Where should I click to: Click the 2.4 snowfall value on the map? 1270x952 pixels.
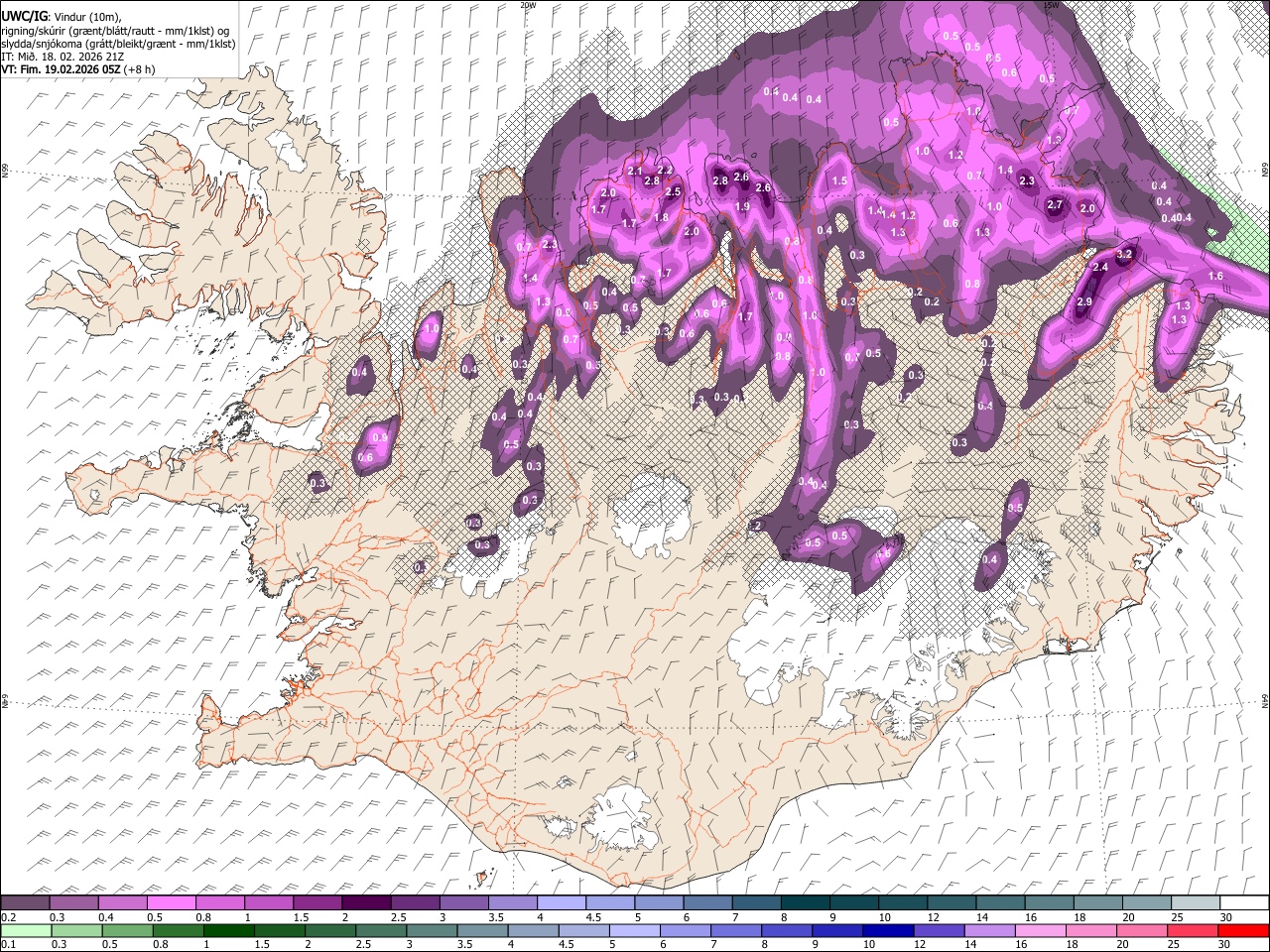[x=1099, y=268]
